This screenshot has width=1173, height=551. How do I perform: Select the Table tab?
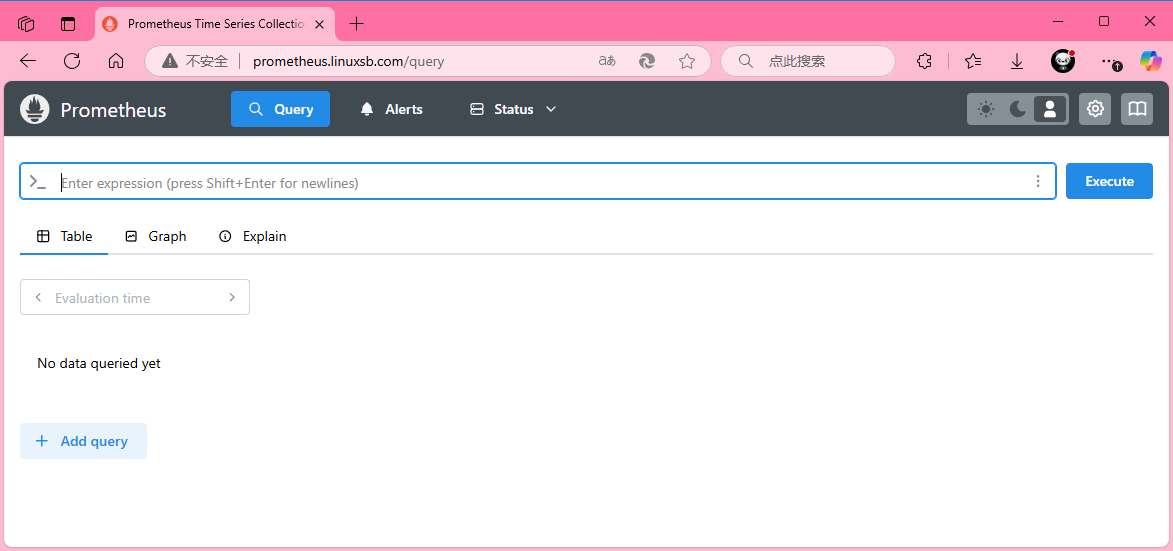click(x=64, y=236)
